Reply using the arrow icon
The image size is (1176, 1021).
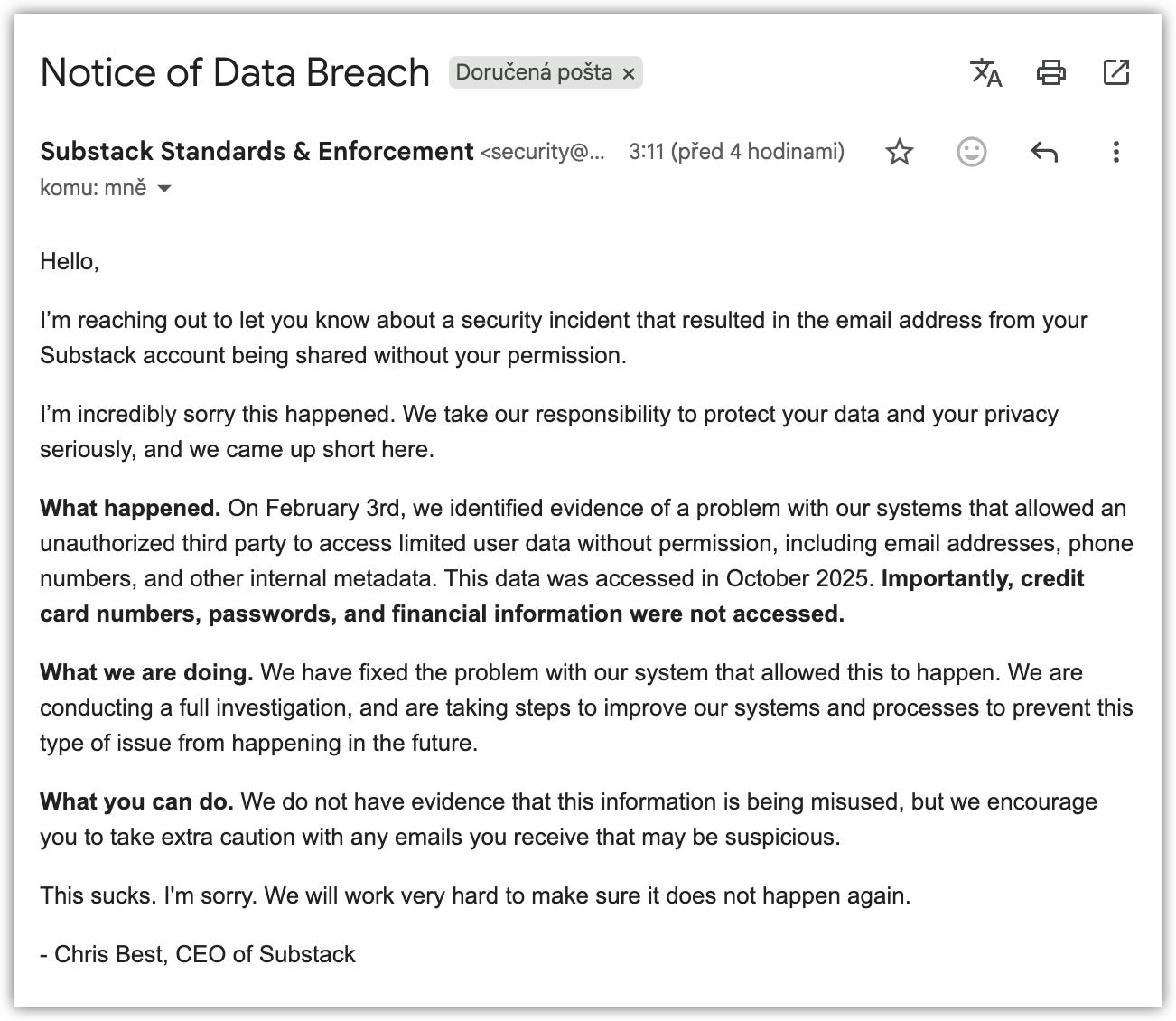[x=1044, y=152]
